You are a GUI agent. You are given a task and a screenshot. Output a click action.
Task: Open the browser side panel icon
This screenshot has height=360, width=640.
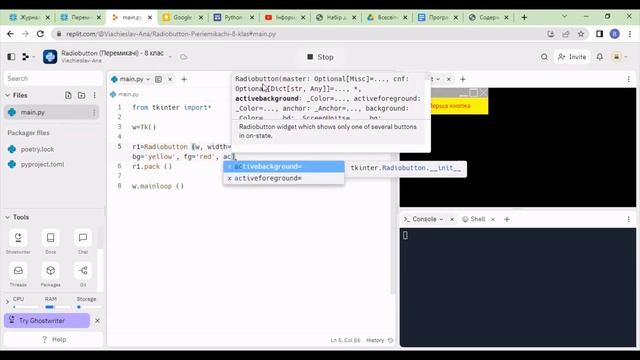point(599,34)
